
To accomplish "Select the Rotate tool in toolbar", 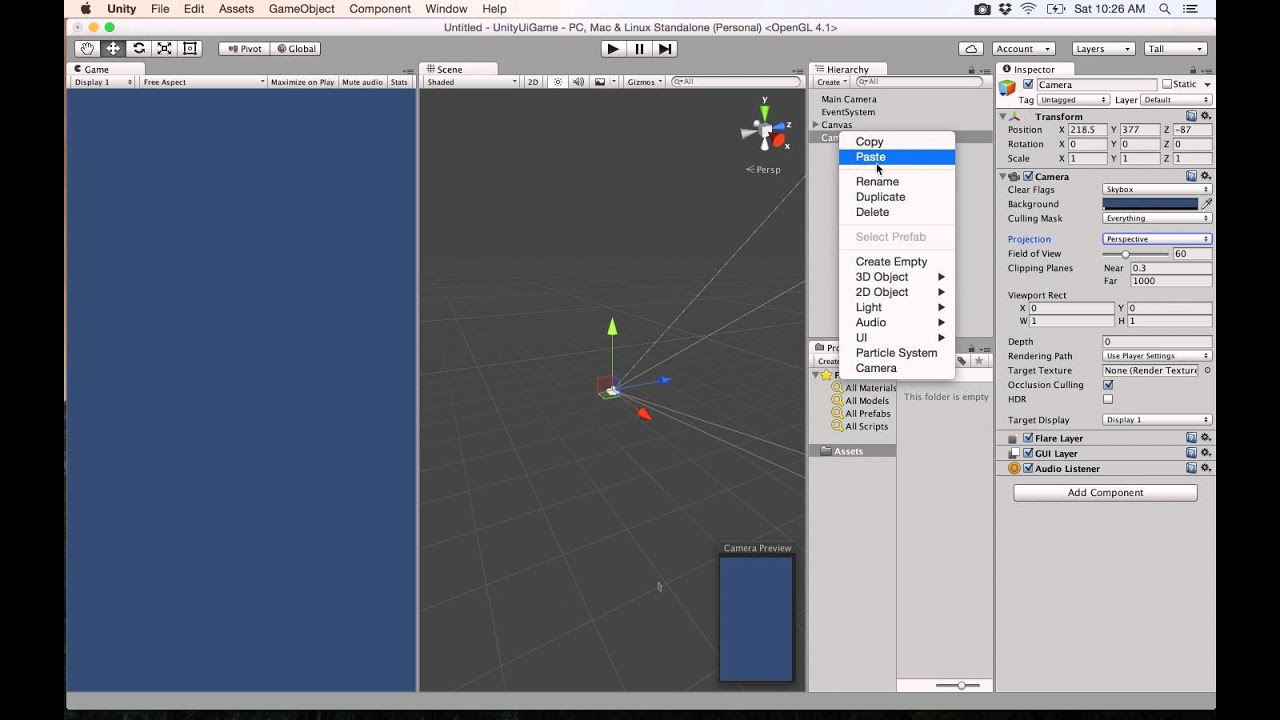I will (139, 48).
